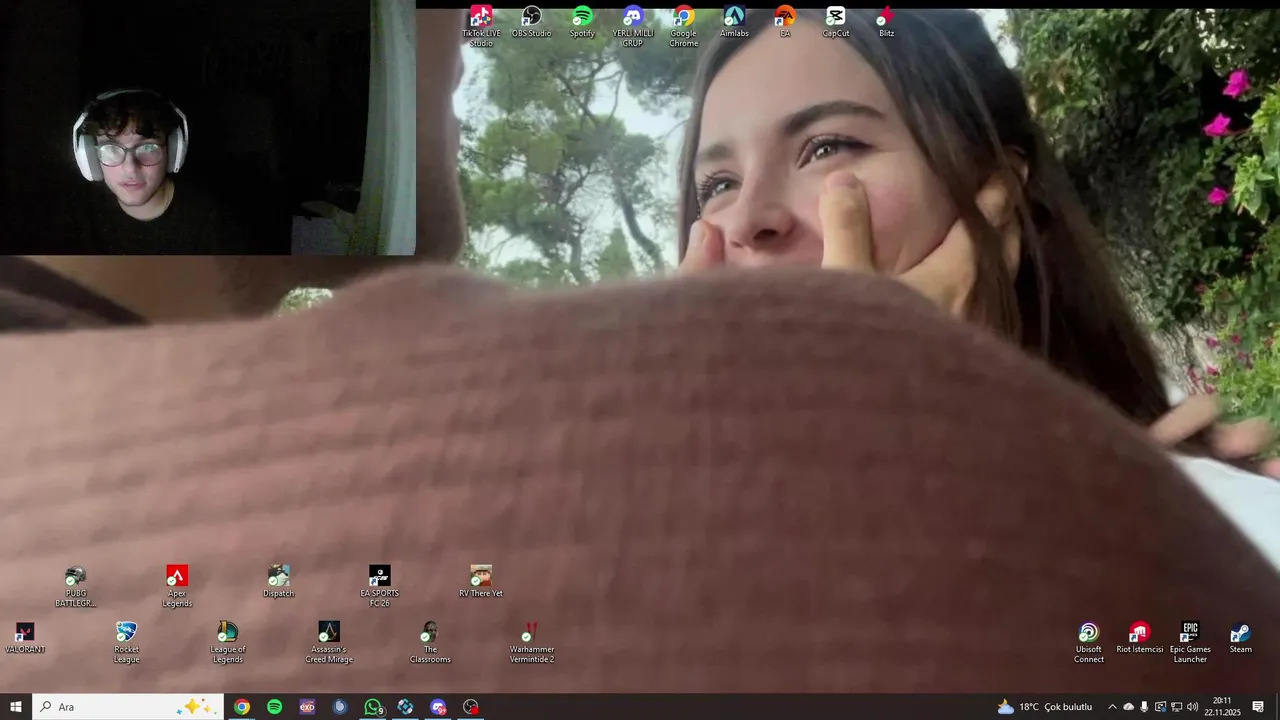Select the Warhammer Vermintide 2 shortcut
1280x720 pixels.
[532, 643]
